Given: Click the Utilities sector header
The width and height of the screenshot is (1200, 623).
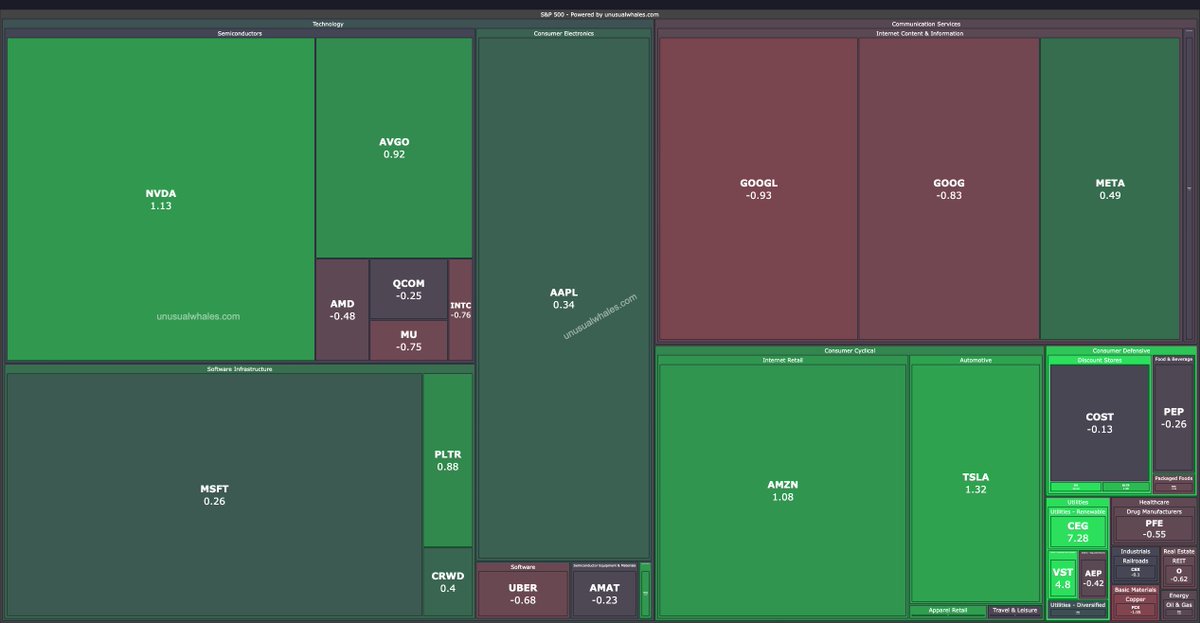Looking at the screenshot, I should (x=1078, y=502).
